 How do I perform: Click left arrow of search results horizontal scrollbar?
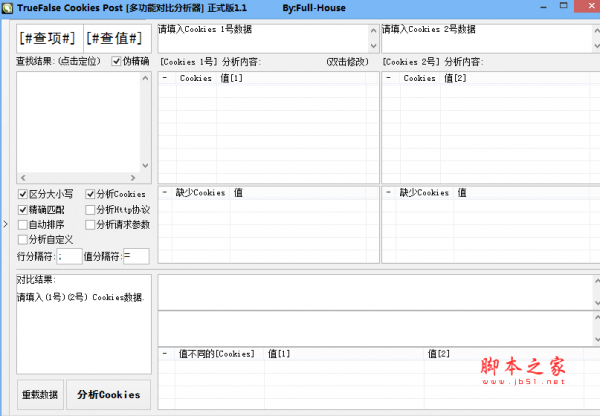click(x=23, y=178)
